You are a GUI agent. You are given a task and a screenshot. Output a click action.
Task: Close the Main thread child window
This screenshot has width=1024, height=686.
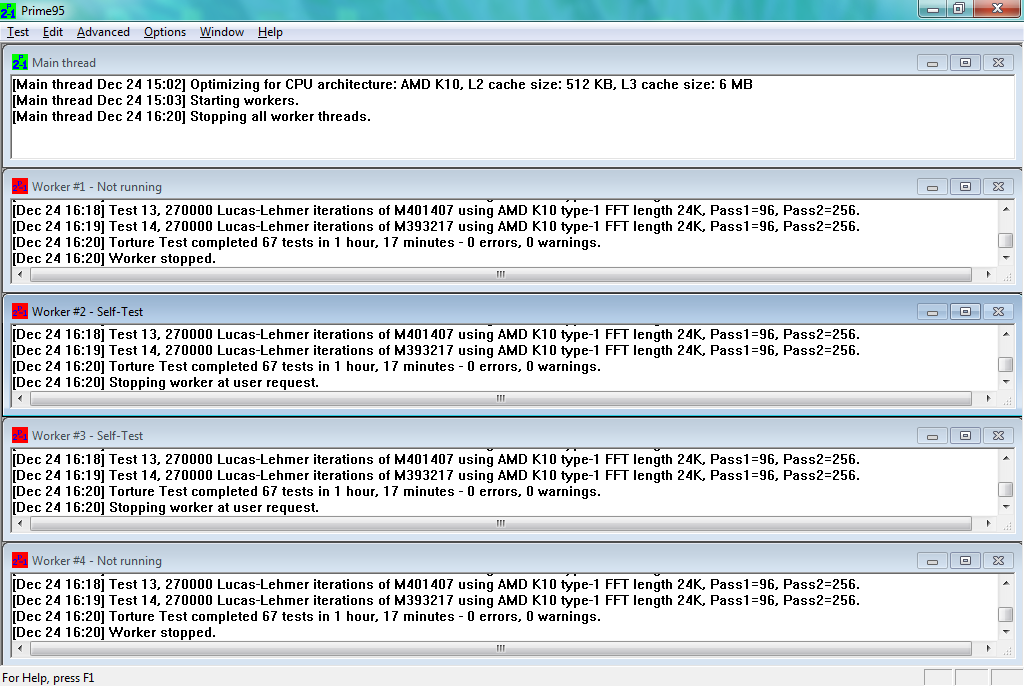pos(999,63)
